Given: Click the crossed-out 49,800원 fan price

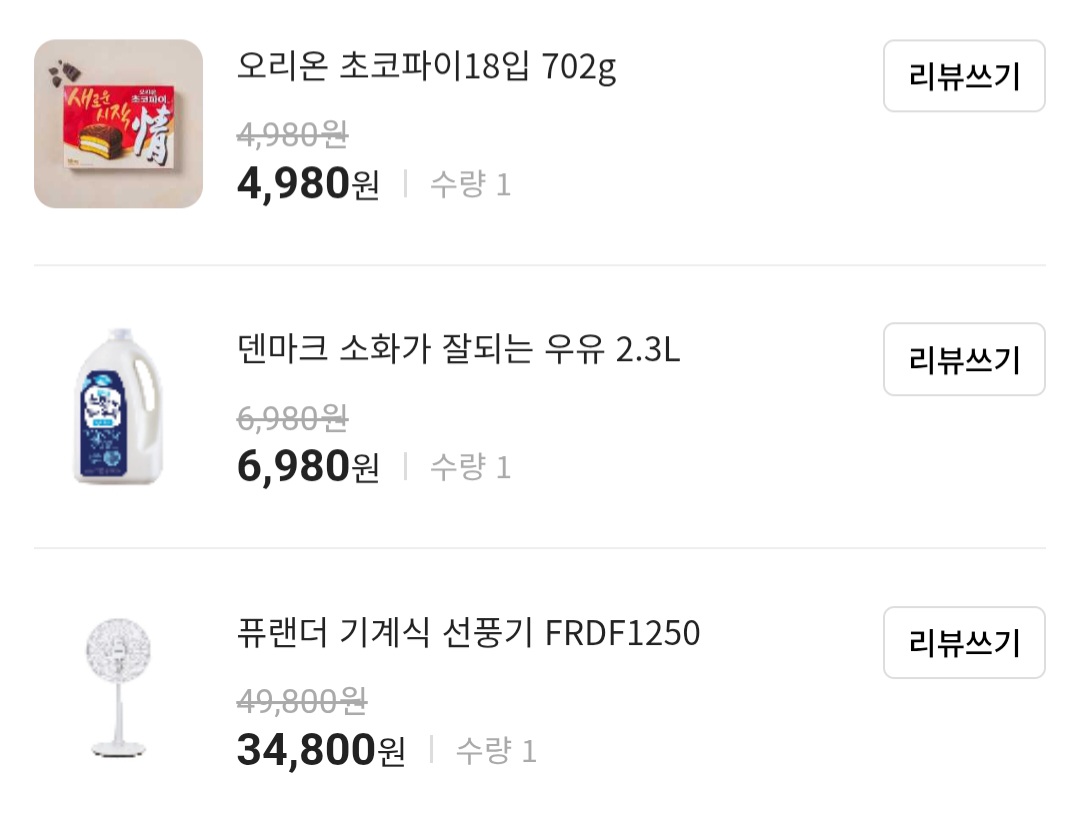Looking at the screenshot, I should [302, 701].
